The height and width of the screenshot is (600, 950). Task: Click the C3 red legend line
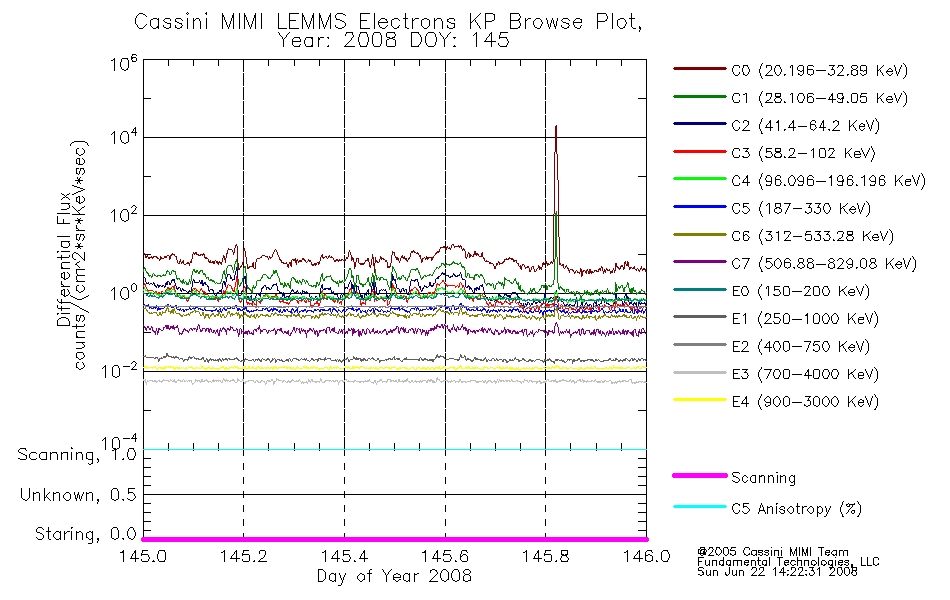700,152
